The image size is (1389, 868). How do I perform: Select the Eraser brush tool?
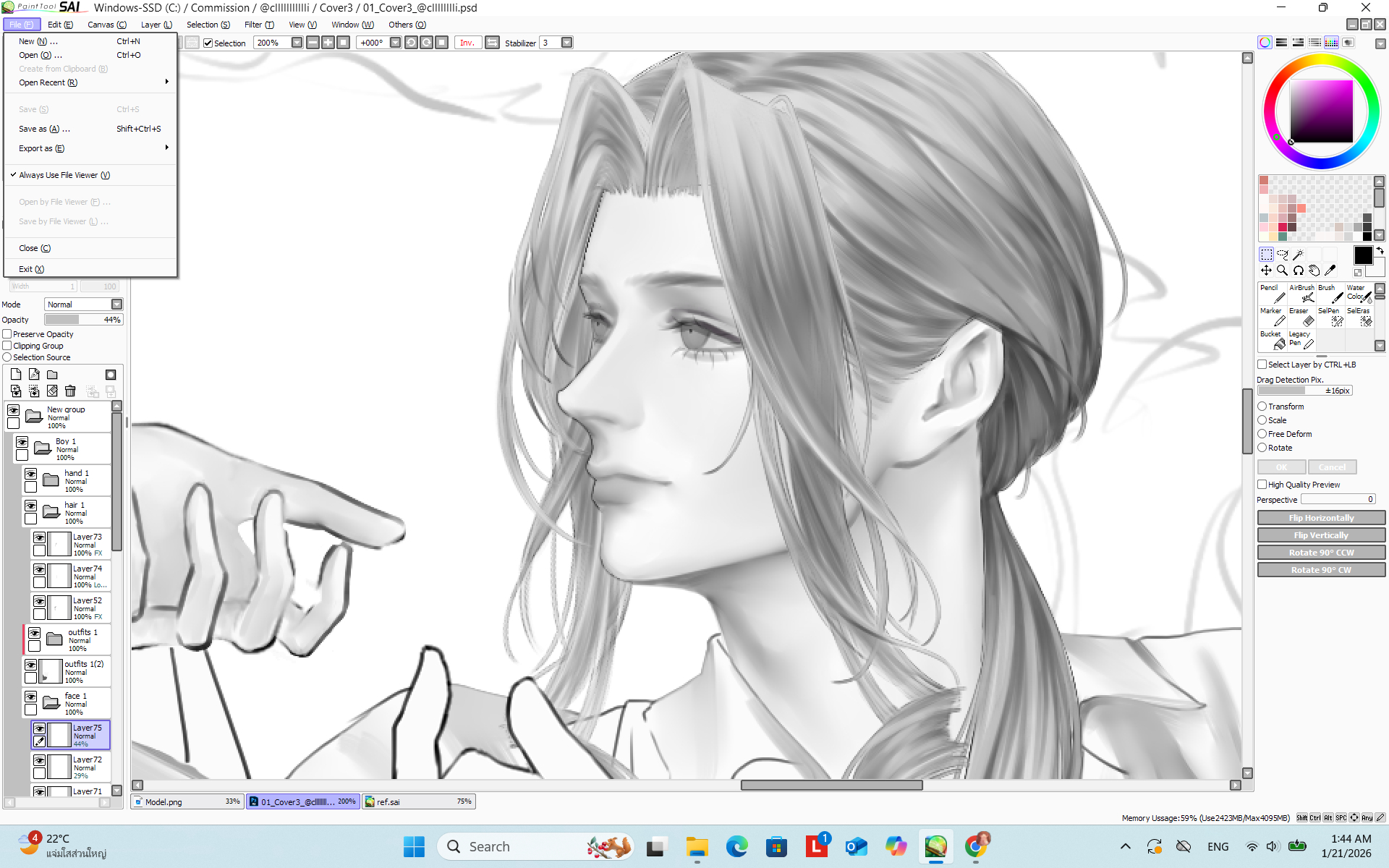pos(1301,317)
